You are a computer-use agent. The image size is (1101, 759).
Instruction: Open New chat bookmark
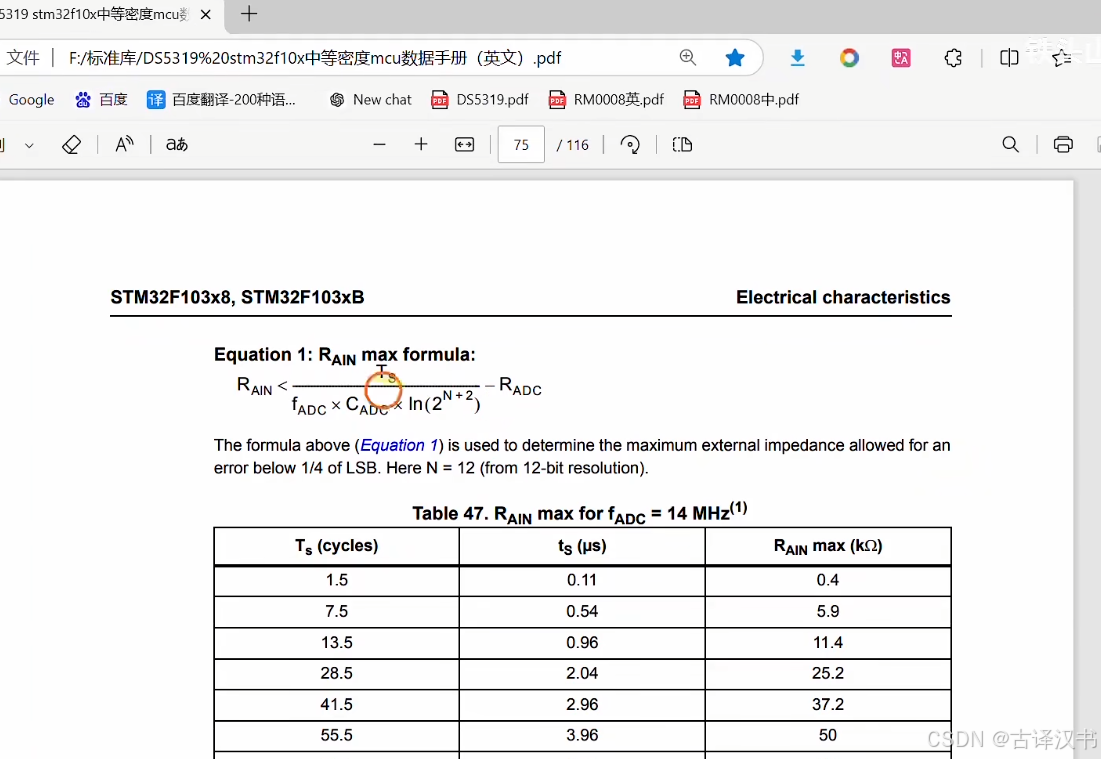tap(371, 100)
